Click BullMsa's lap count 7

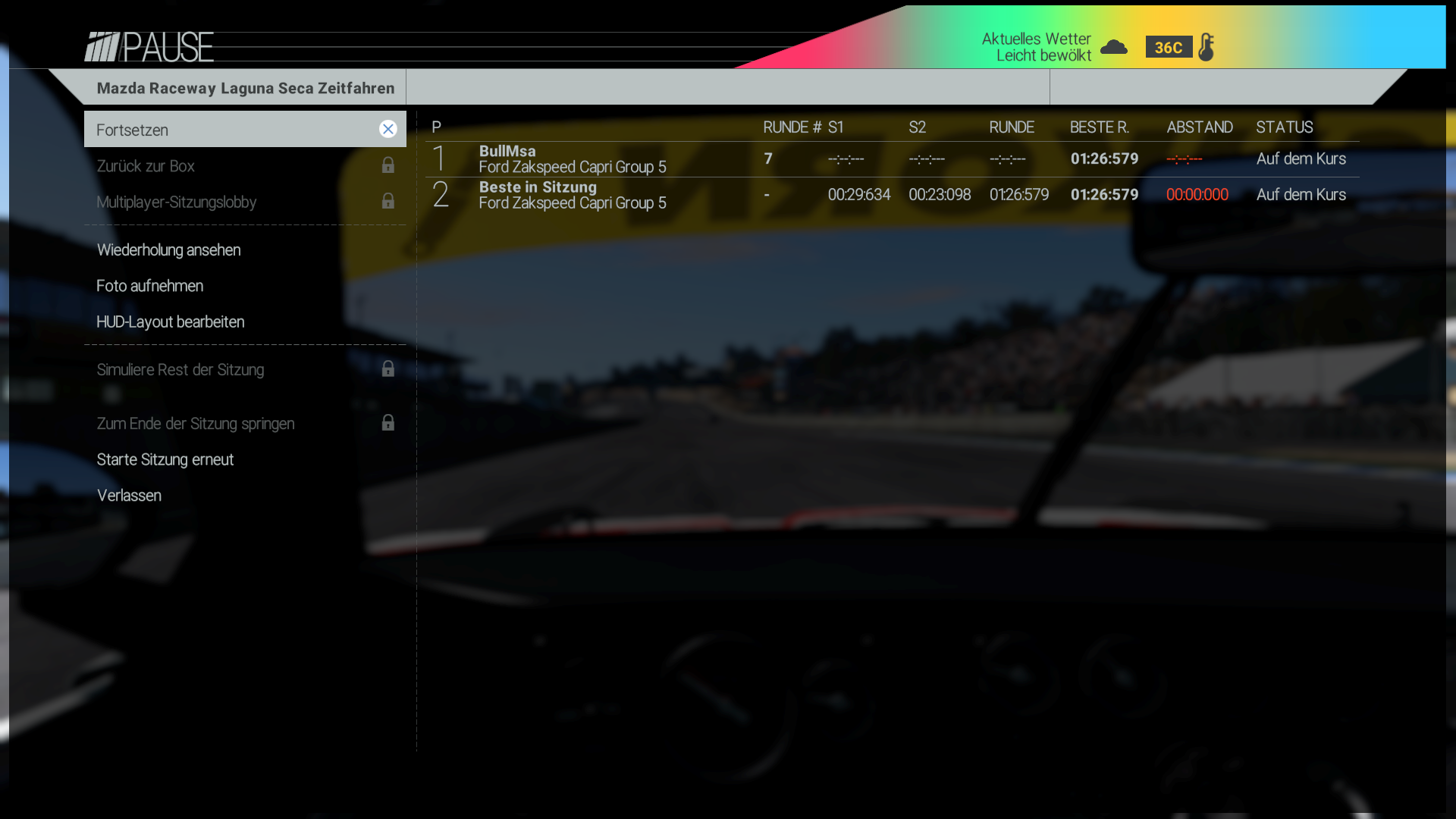click(768, 158)
